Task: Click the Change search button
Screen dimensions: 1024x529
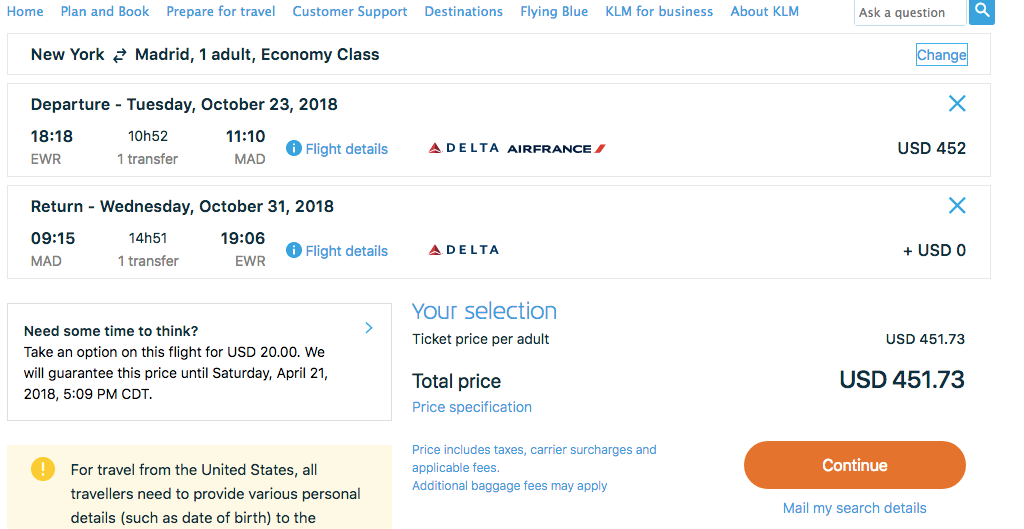Action: pos(941,55)
